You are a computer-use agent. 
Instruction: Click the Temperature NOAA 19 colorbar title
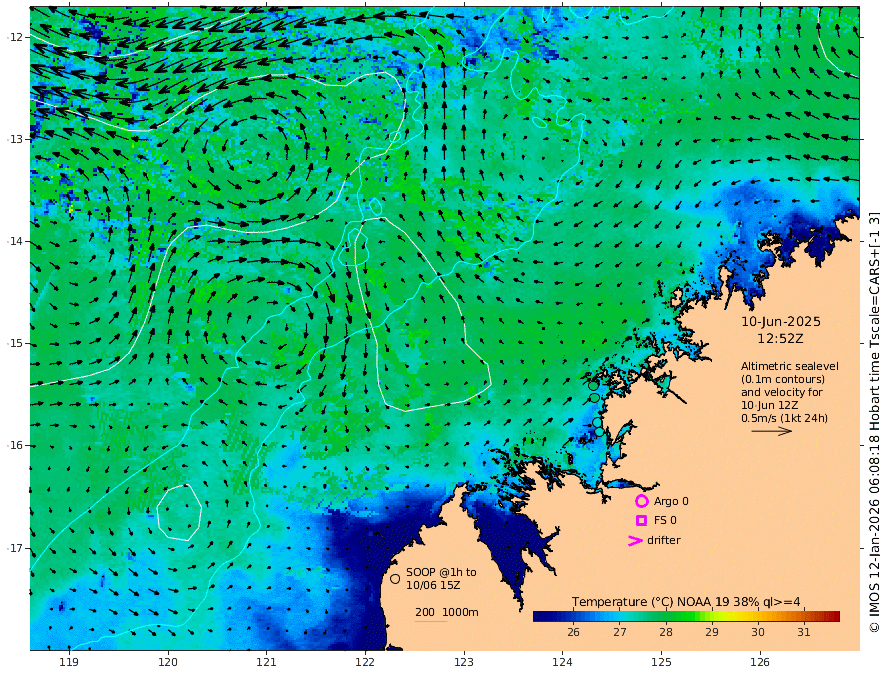(x=686, y=602)
